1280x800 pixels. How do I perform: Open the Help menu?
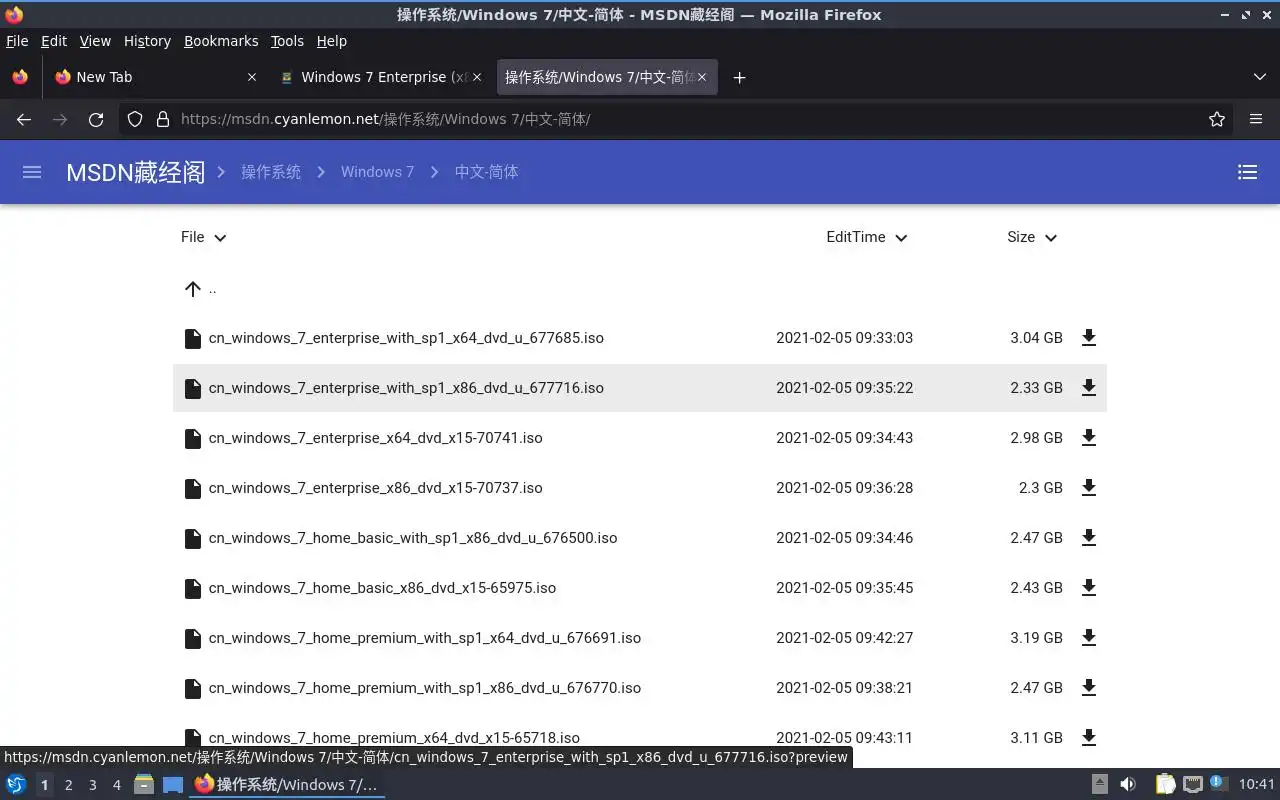coord(331,41)
